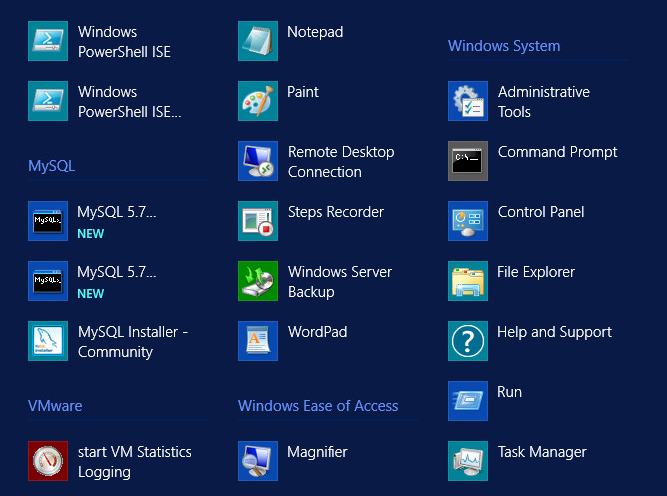The height and width of the screenshot is (496, 667).
Task: Start the Steps Recorder icon
Action: [258, 221]
